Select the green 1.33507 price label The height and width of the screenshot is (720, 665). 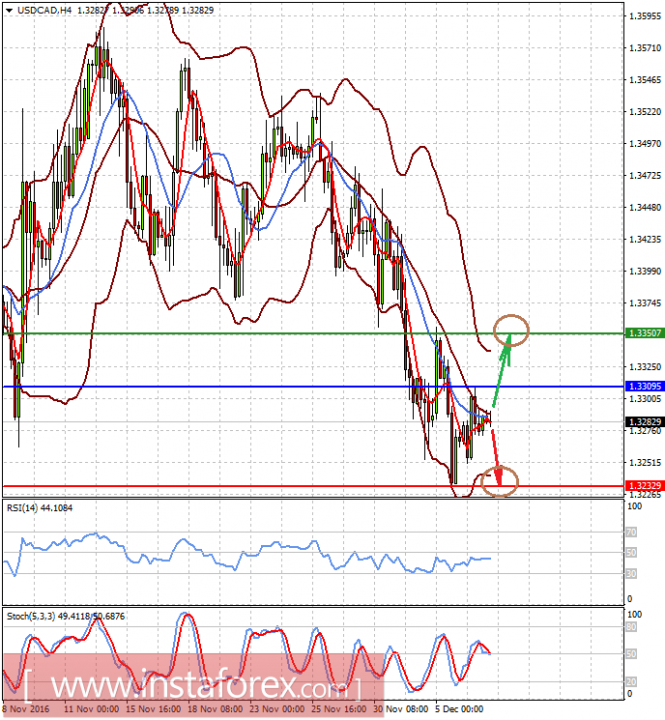(645, 333)
